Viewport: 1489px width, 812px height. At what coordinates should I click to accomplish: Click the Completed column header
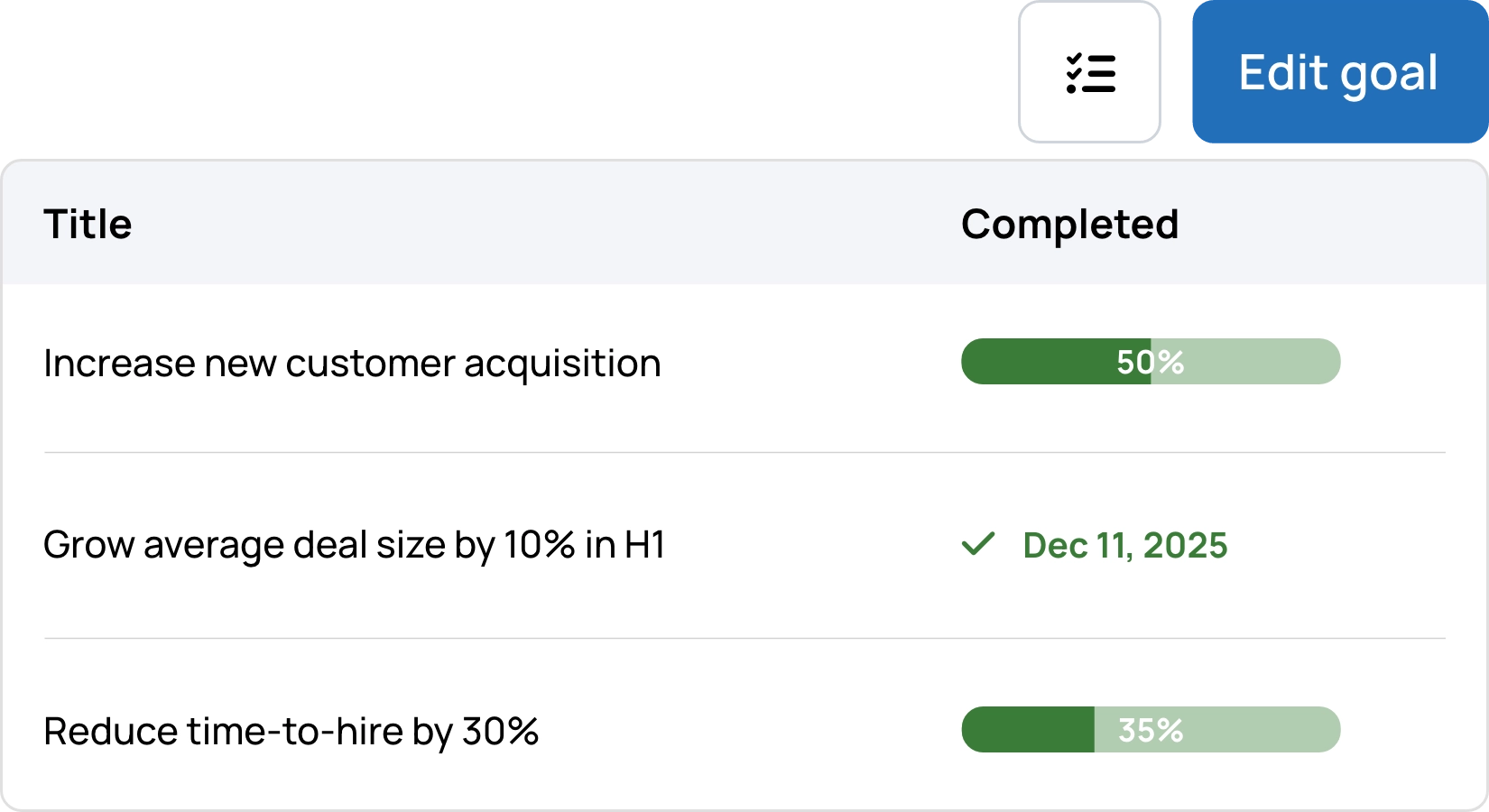click(1069, 225)
